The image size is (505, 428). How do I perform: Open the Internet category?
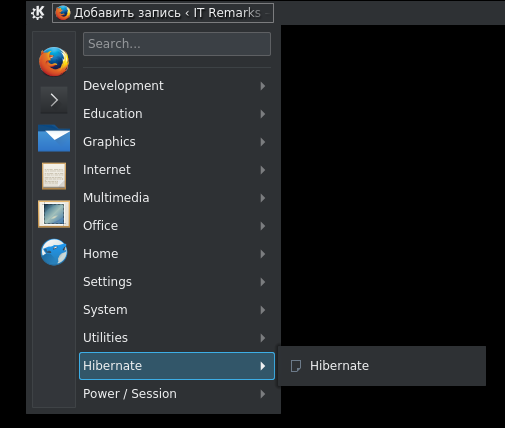[x=177, y=170]
